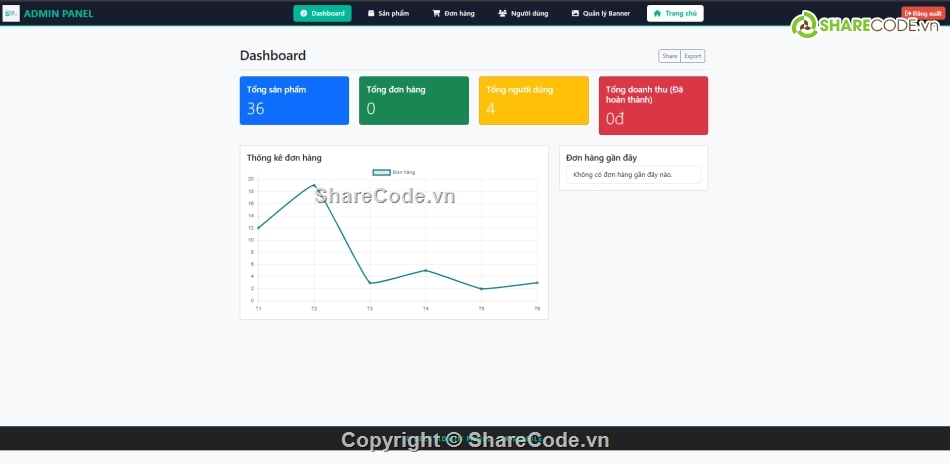Open the Người dùng section
Screen dimensions: 950x464
click(x=523, y=13)
